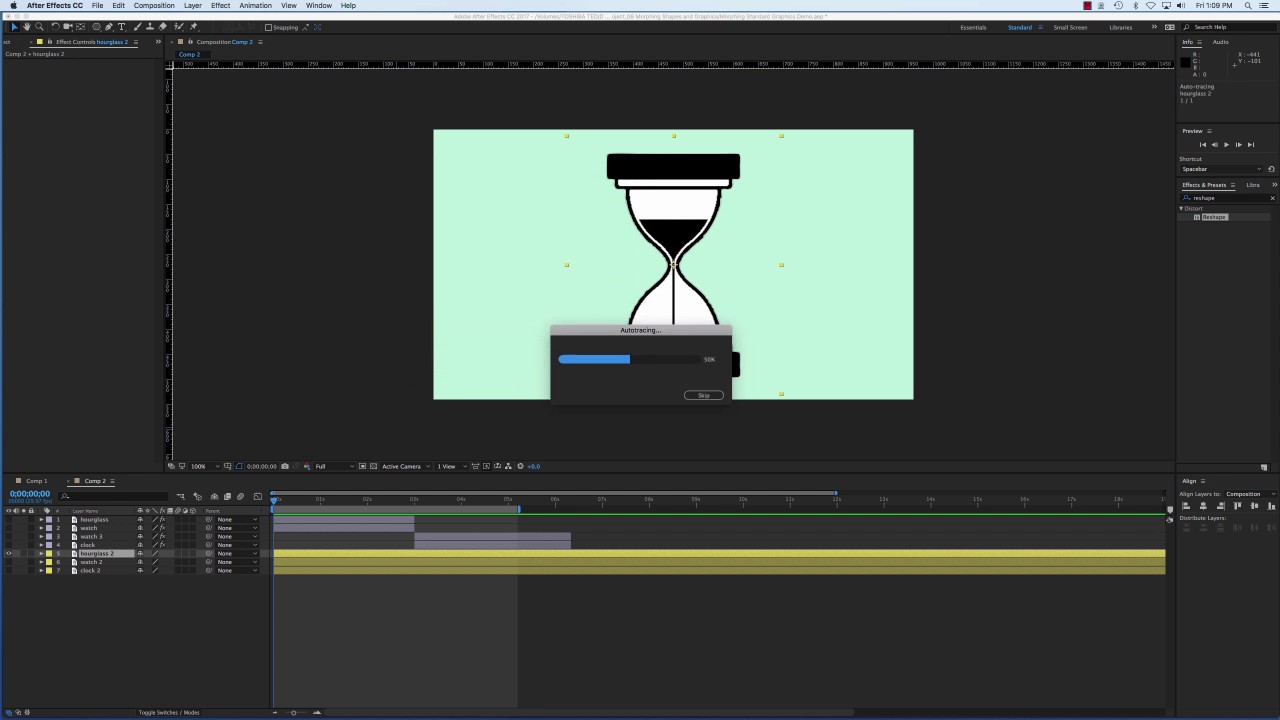The image size is (1280, 720).
Task: Show the hourglass layer via eye column
Action: pos(9,519)
